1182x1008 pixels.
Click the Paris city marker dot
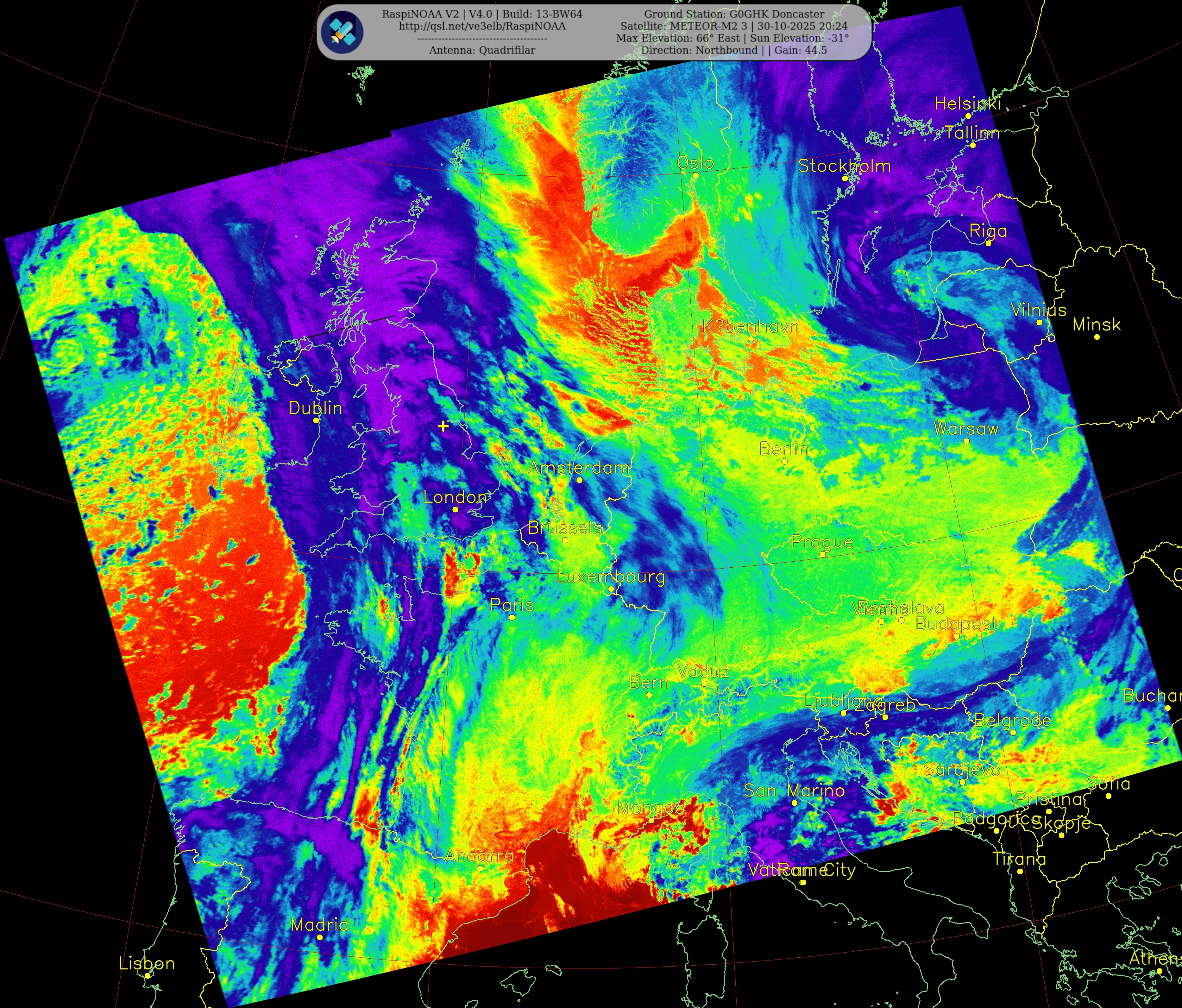pyautogui.click(x=512, y=617)
